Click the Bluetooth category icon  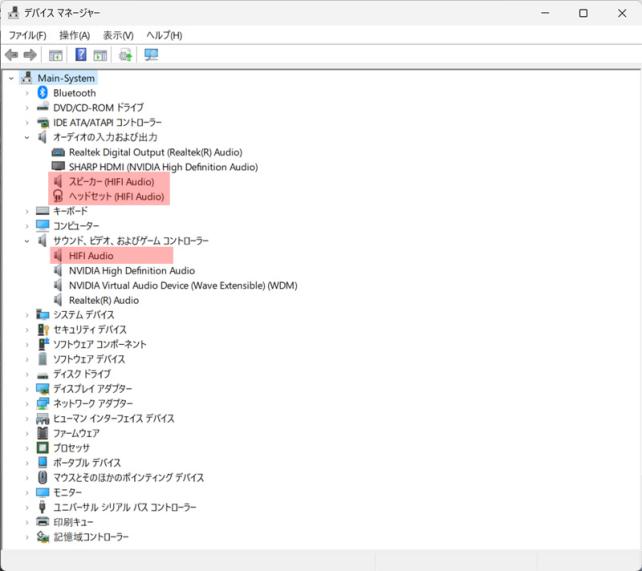tap(43, 93)
